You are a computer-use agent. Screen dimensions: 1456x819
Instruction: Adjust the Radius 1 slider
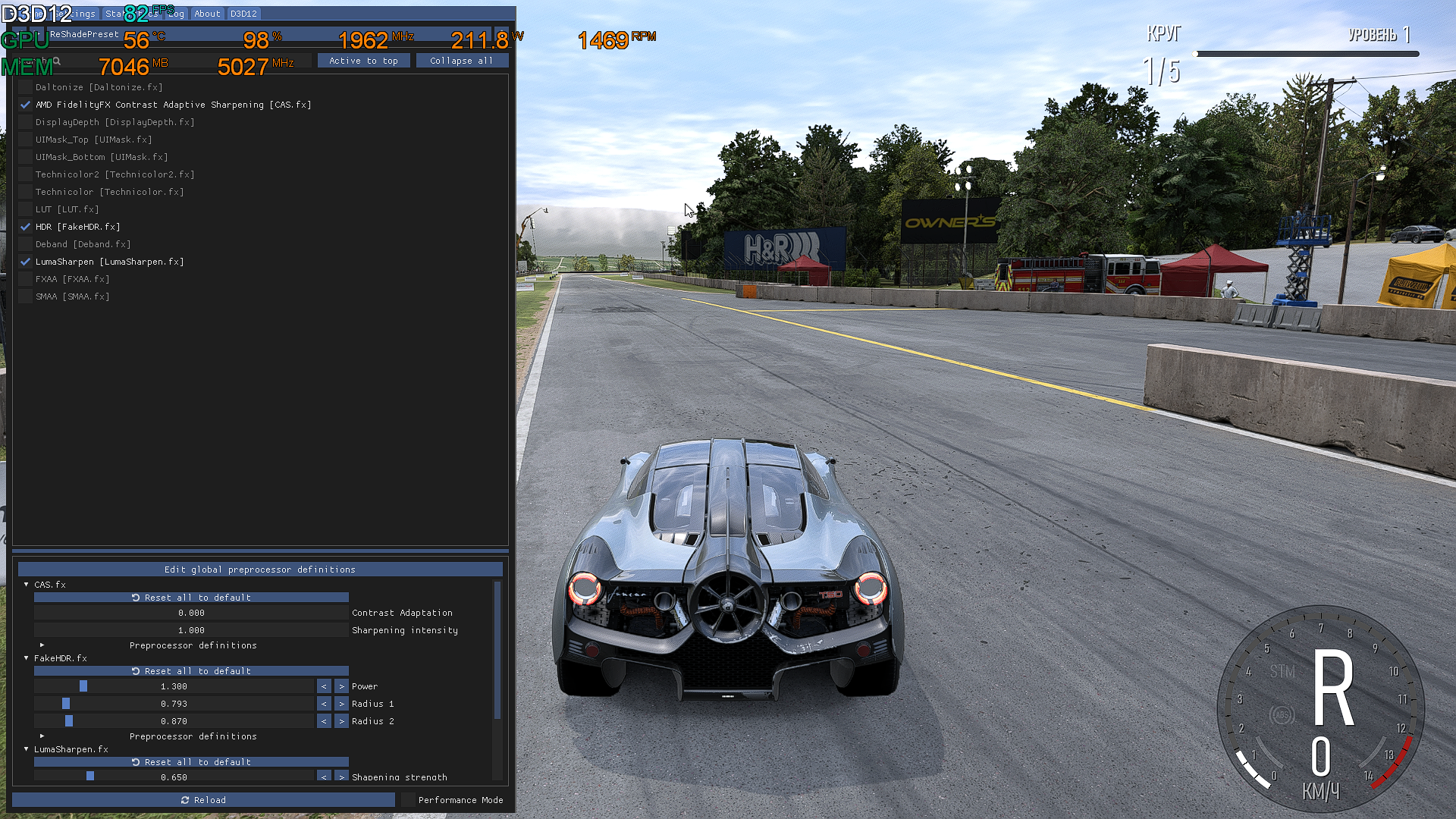click(174, 704)
